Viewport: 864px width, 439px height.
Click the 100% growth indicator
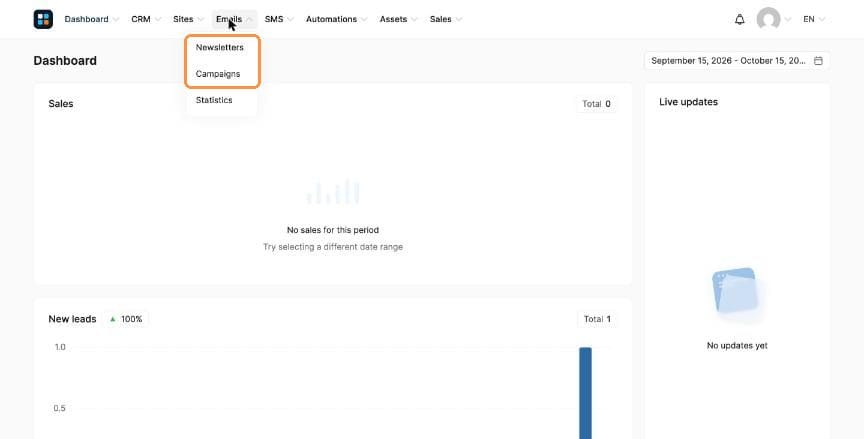click(126, 319)
